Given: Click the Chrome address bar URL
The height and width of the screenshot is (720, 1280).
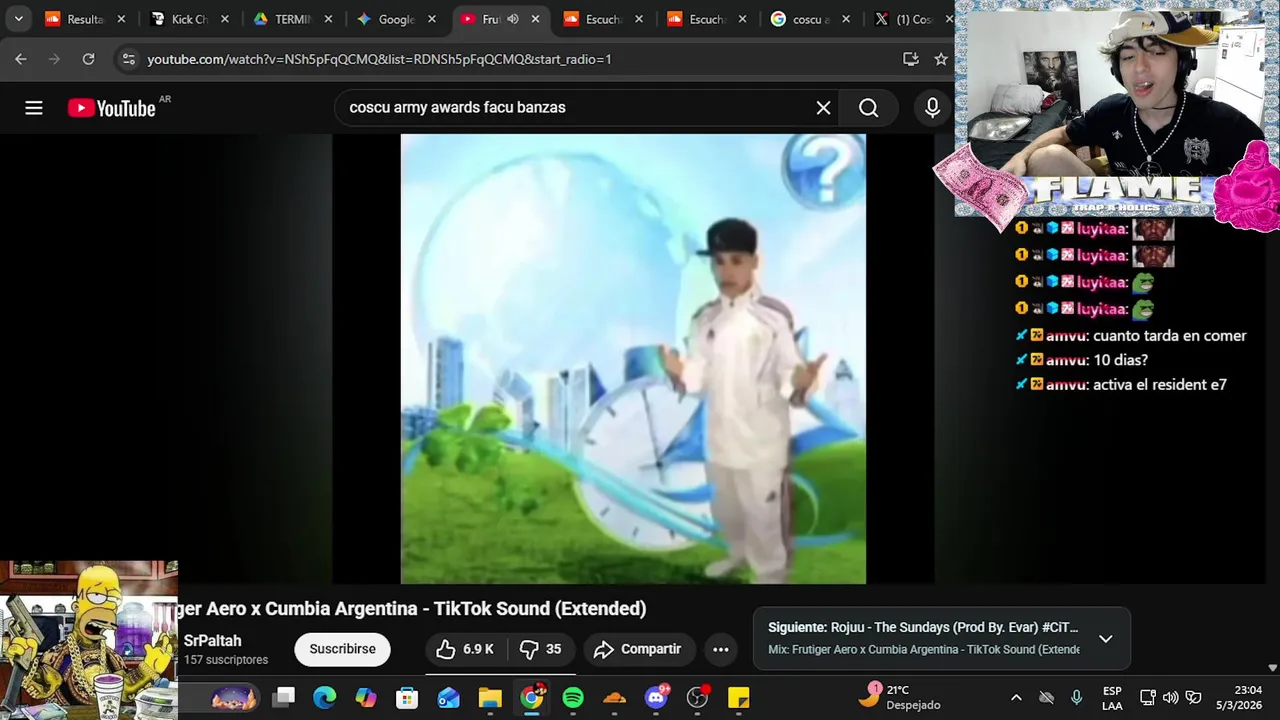Looking at the screenshot, I should click(x=379, y=59).
